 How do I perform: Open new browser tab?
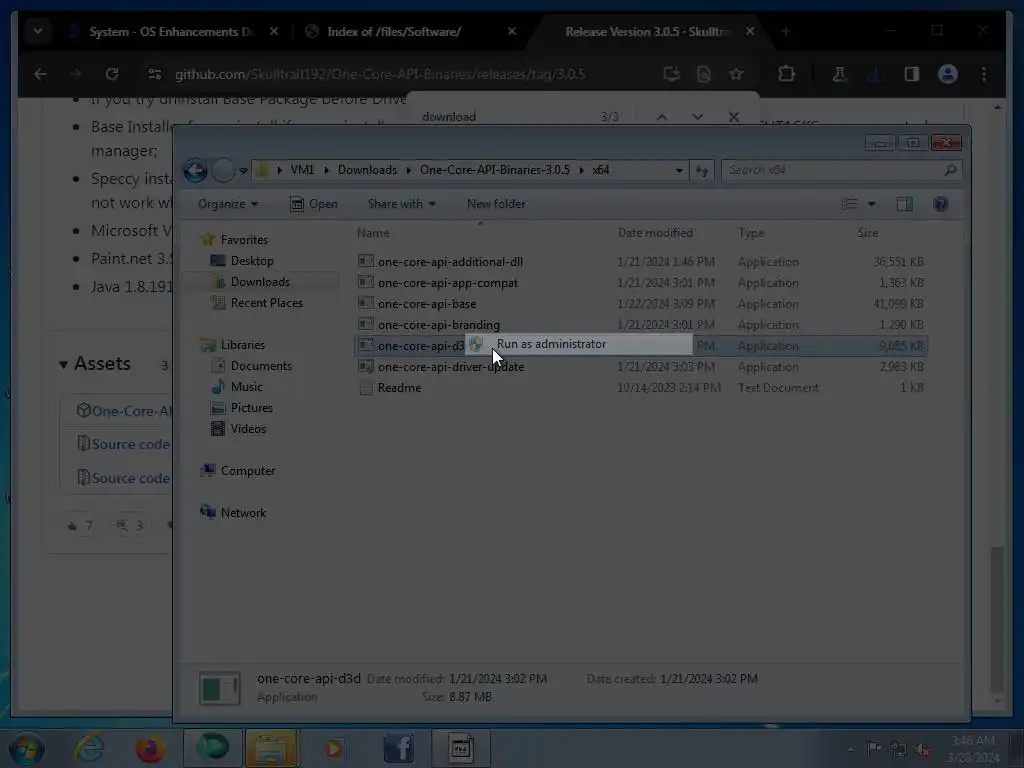coord(786,32)
